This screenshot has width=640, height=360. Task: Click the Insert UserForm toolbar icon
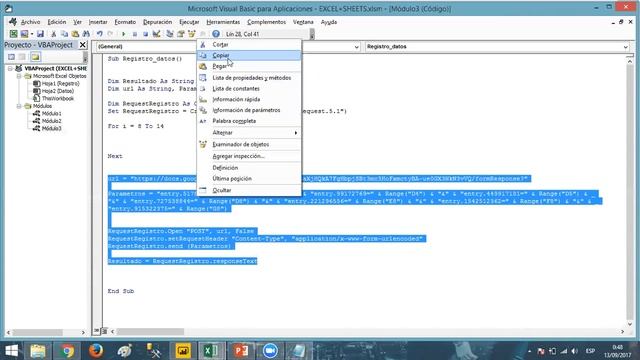pyautogui.click(x=24, y=34)
